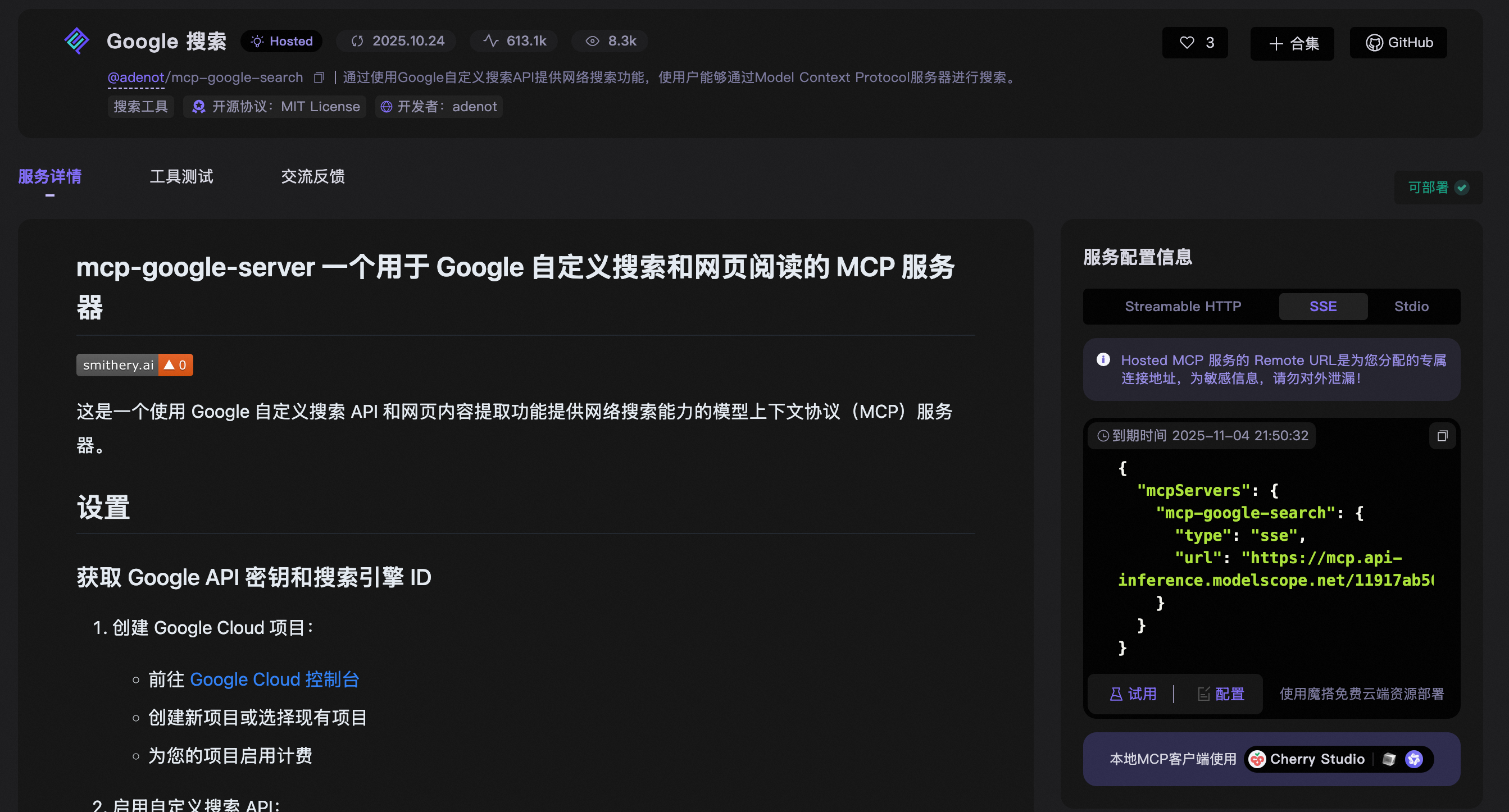Viewport: 1509px width, 812px height.
Task: Click the @adenot author link
Action: [136, 77]
